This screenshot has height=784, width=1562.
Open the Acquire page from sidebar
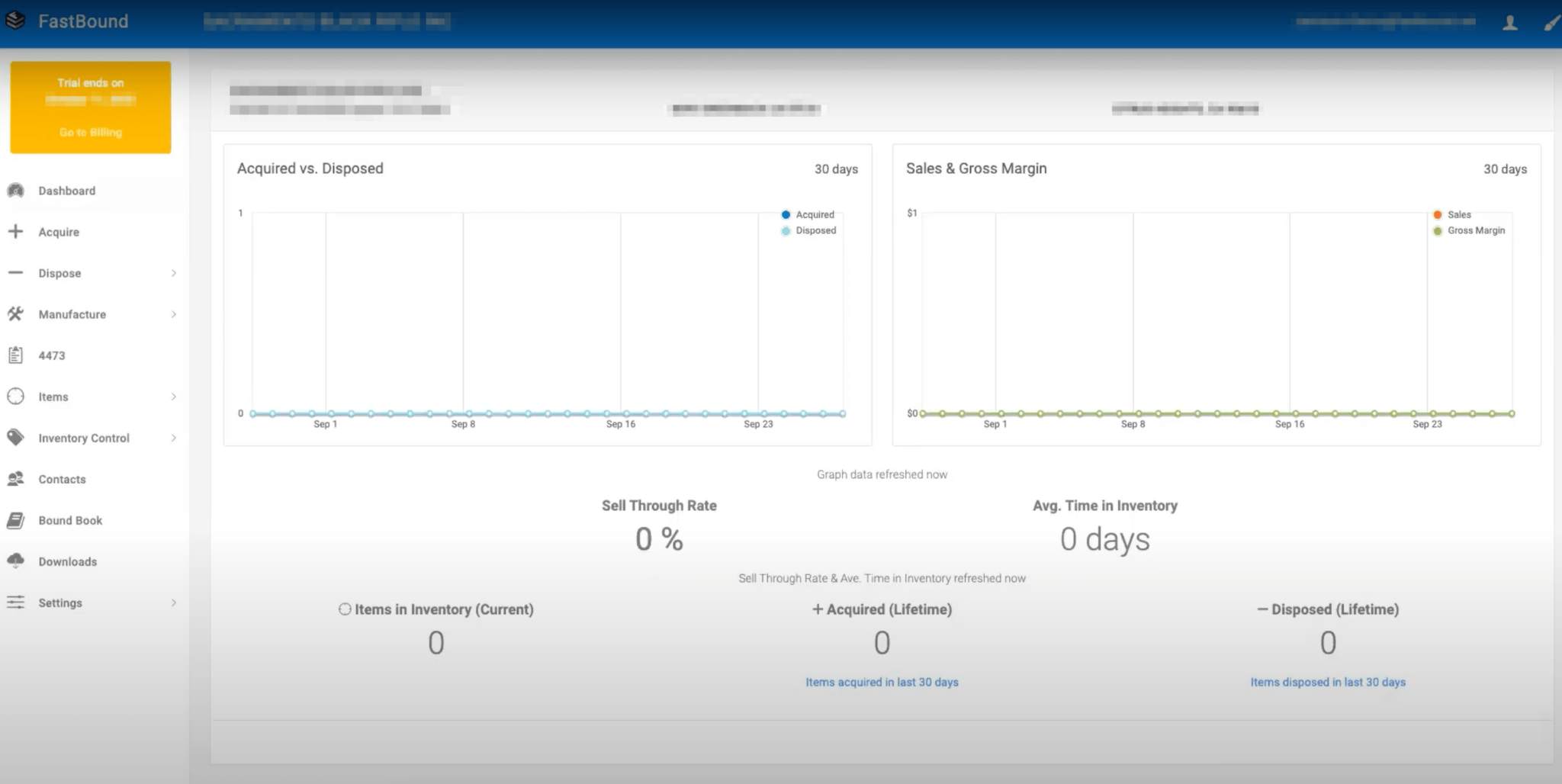click(x=59, y=232)
